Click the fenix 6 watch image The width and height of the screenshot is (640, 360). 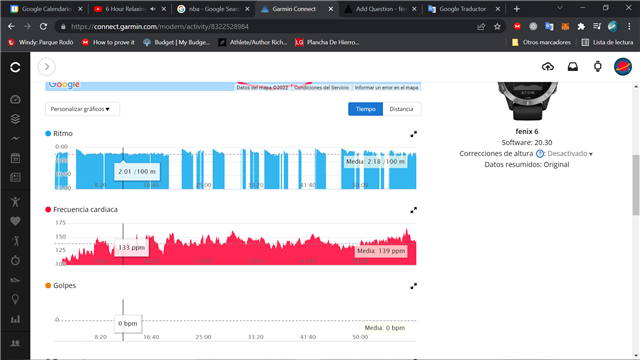(527, 101)
